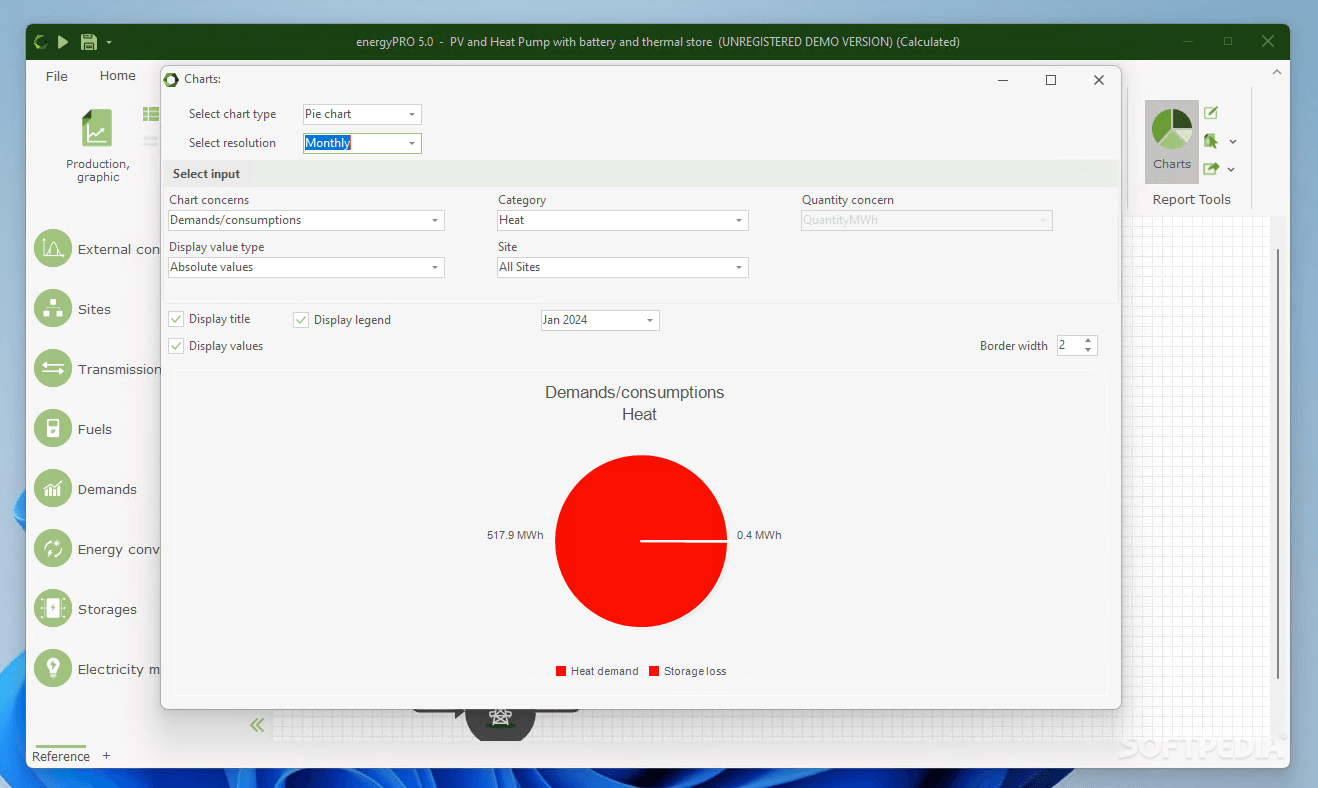Collapse the ribbon with the up chevron
This screenshot has height=788, width=1318.
click(x=1276, y=72)
